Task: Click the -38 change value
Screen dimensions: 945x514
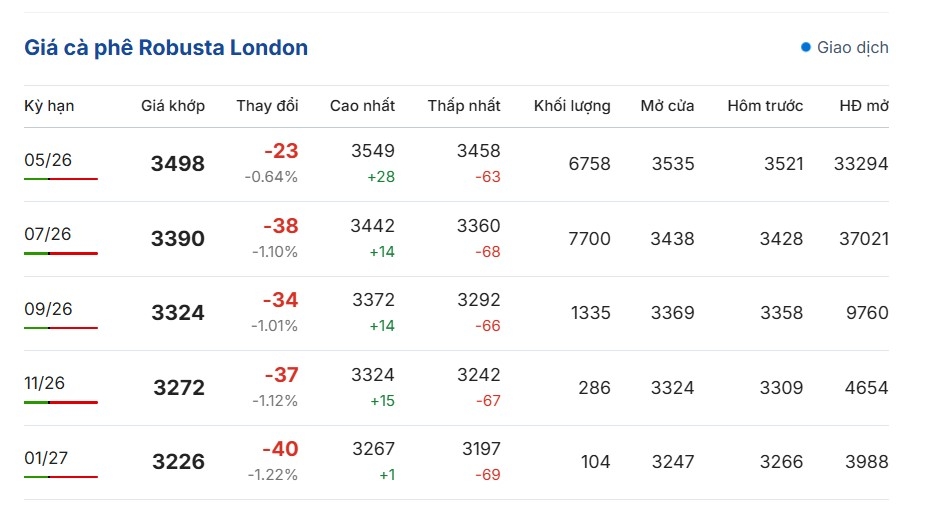Action: point(280,226)
